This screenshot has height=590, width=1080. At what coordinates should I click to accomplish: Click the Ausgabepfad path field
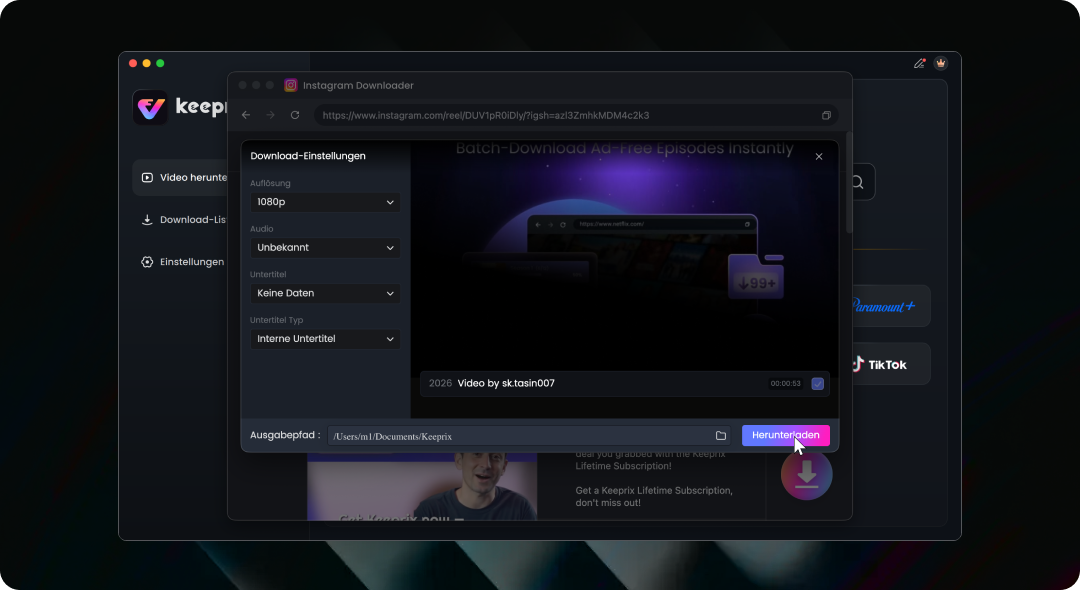pyautogui.click(x=529, y=436)
